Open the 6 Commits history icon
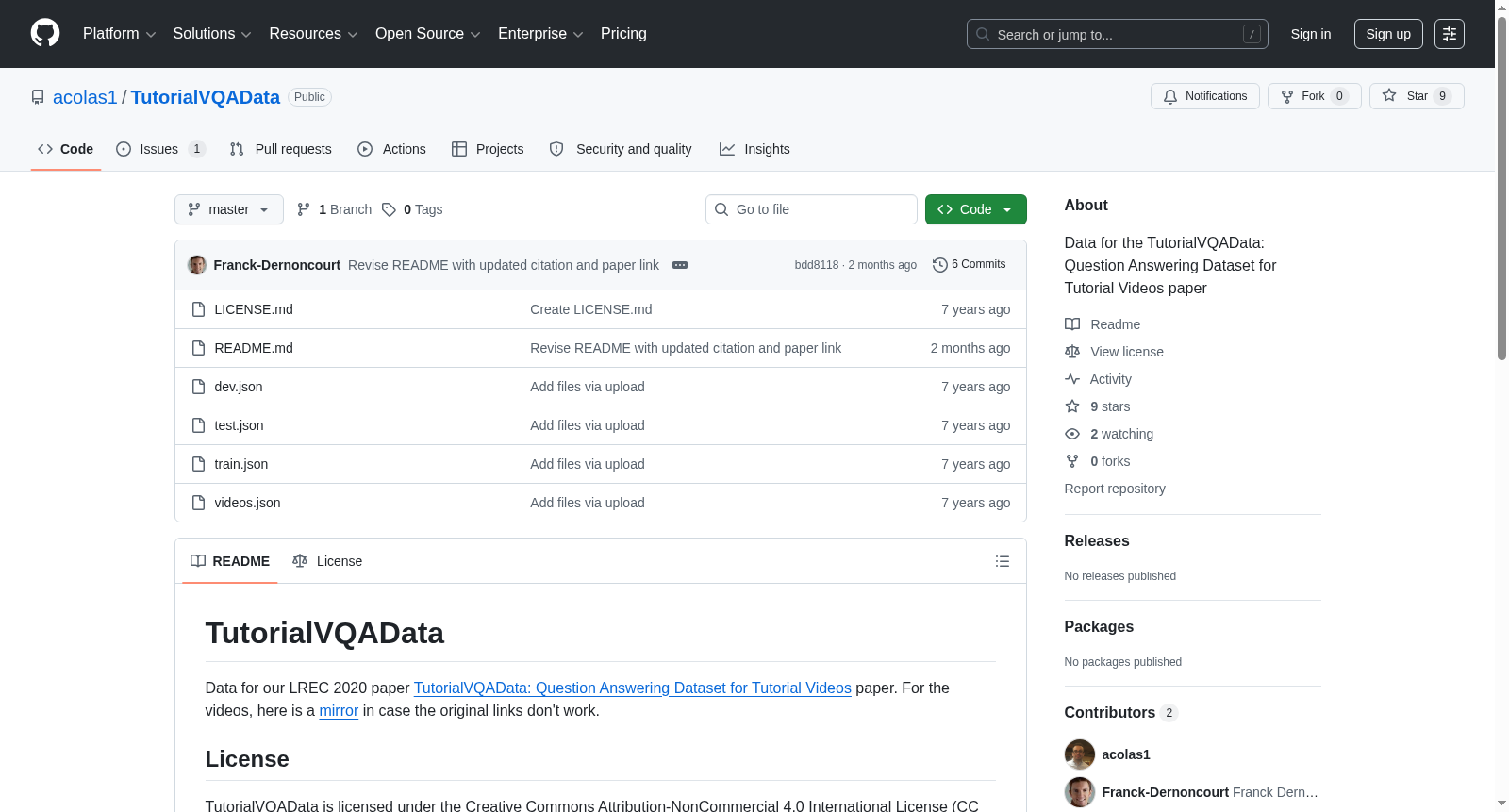 (939, 265)
